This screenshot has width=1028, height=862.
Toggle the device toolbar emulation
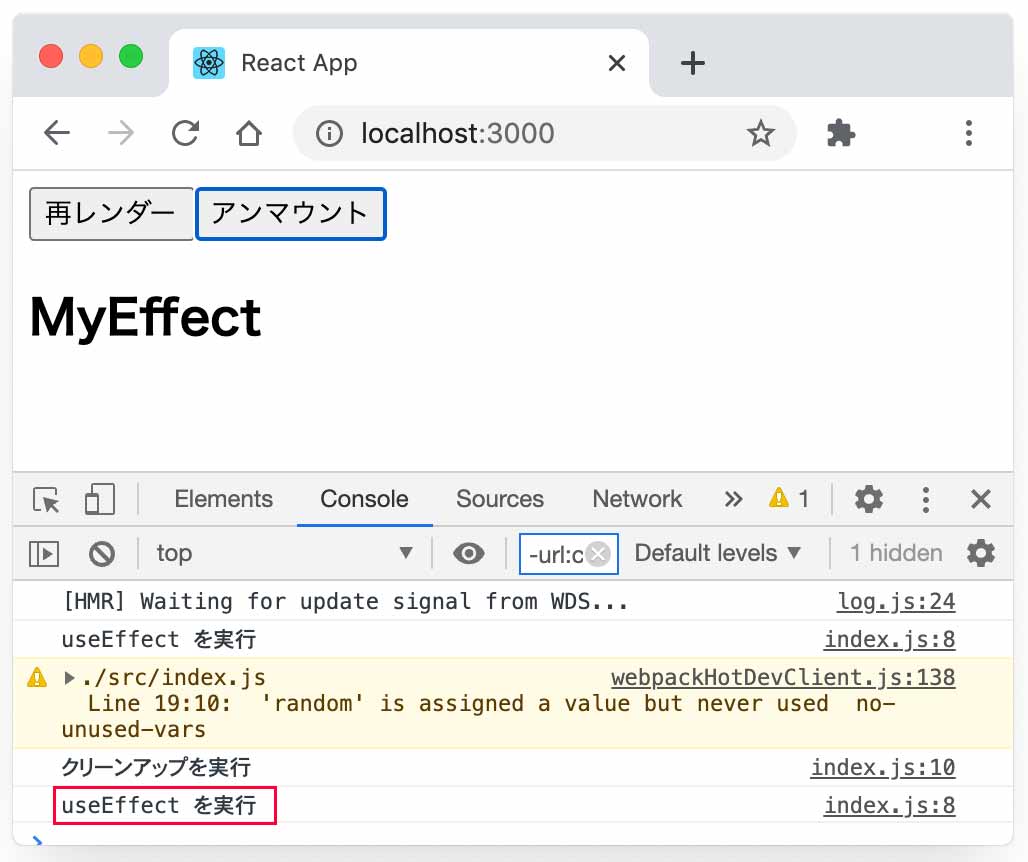pos(100,499)
